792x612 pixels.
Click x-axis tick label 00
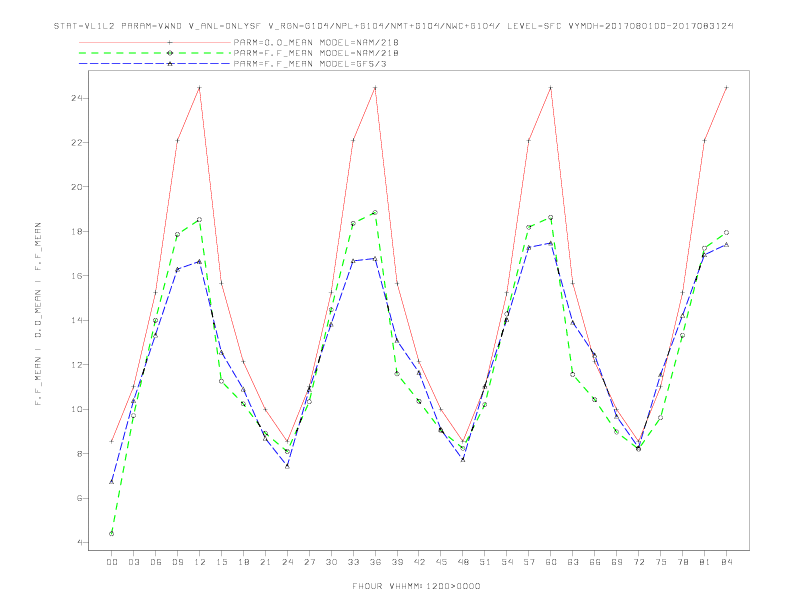(112, 562)
